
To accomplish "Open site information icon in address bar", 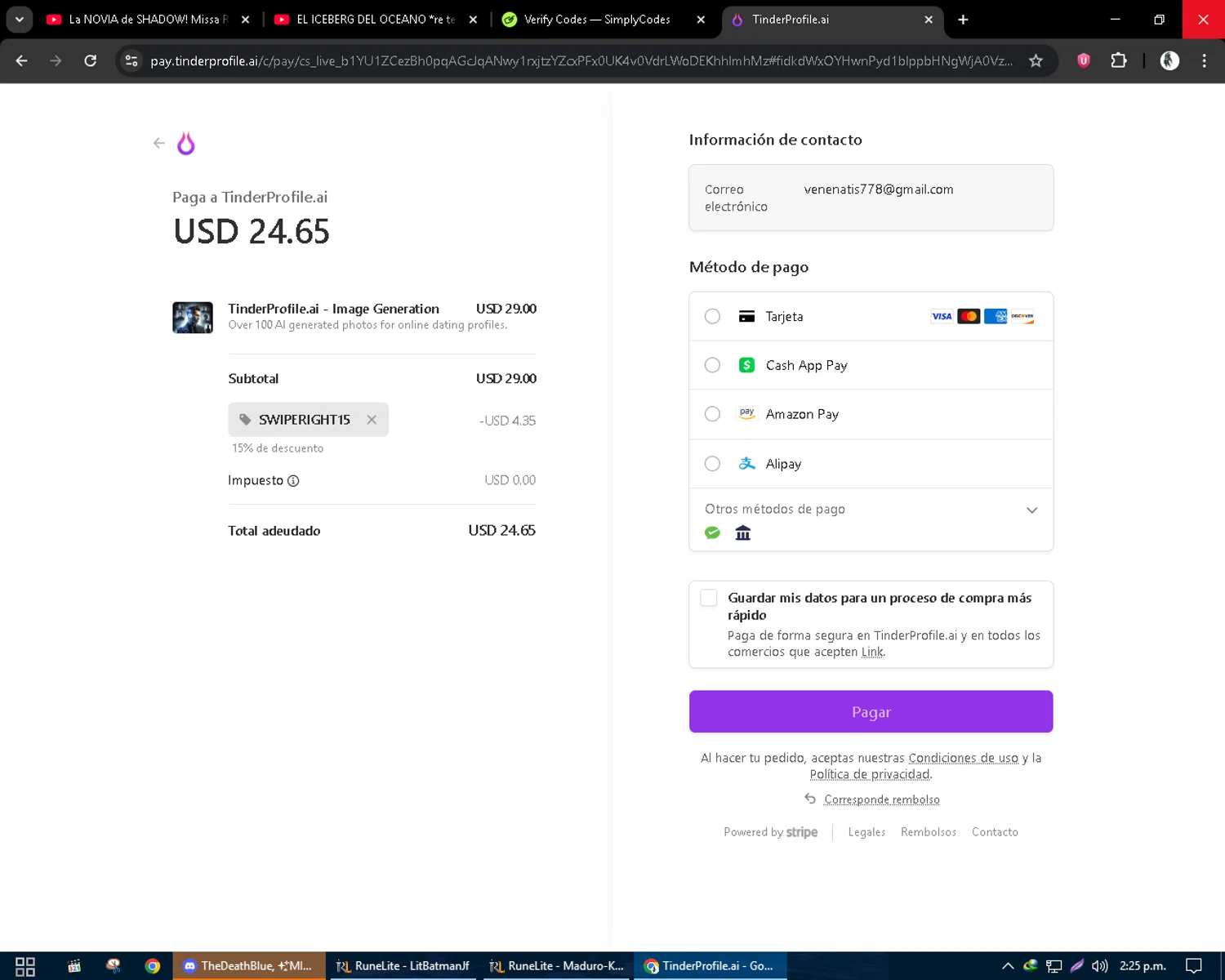I will 131,60.
